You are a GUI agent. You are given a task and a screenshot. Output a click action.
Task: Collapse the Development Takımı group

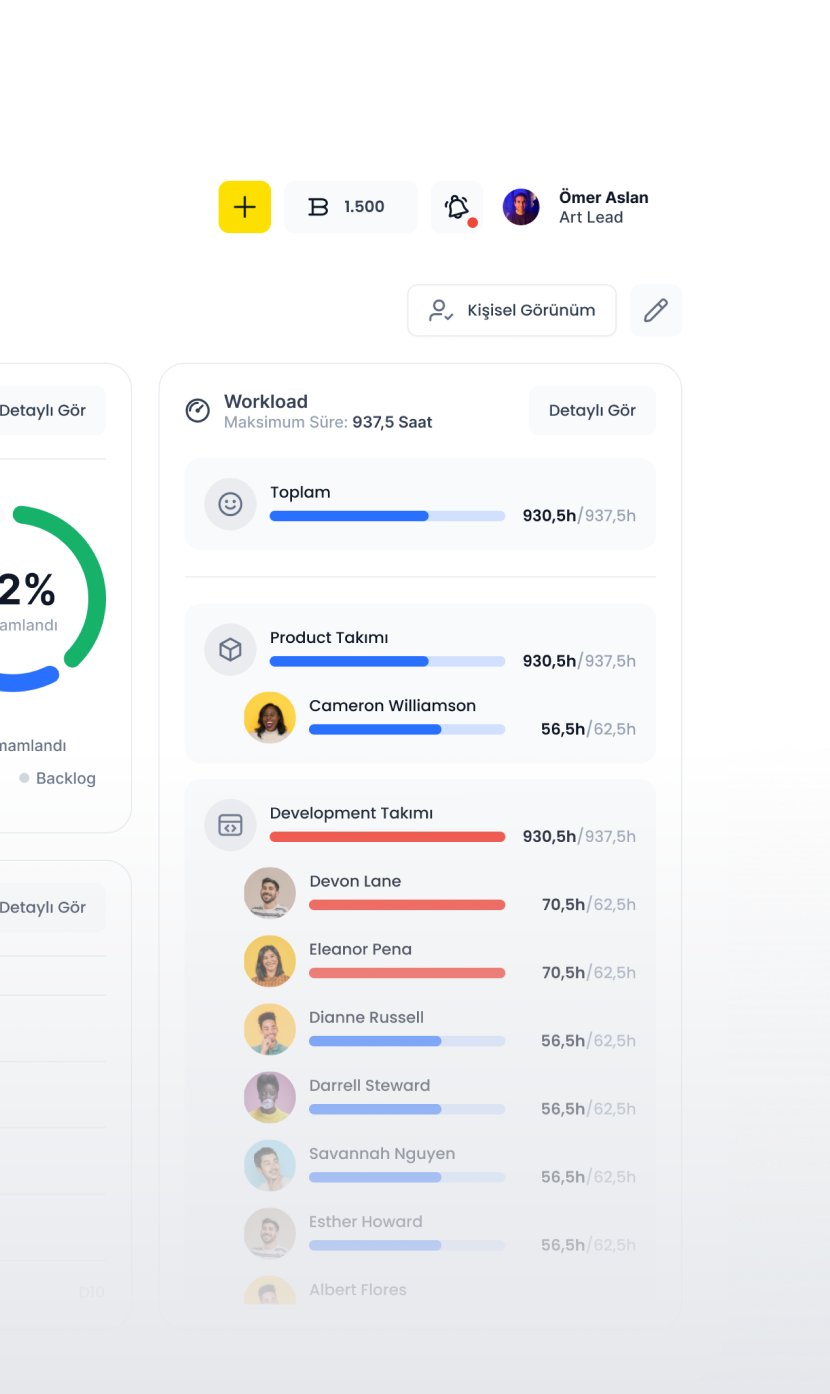[x=351, y=814]
